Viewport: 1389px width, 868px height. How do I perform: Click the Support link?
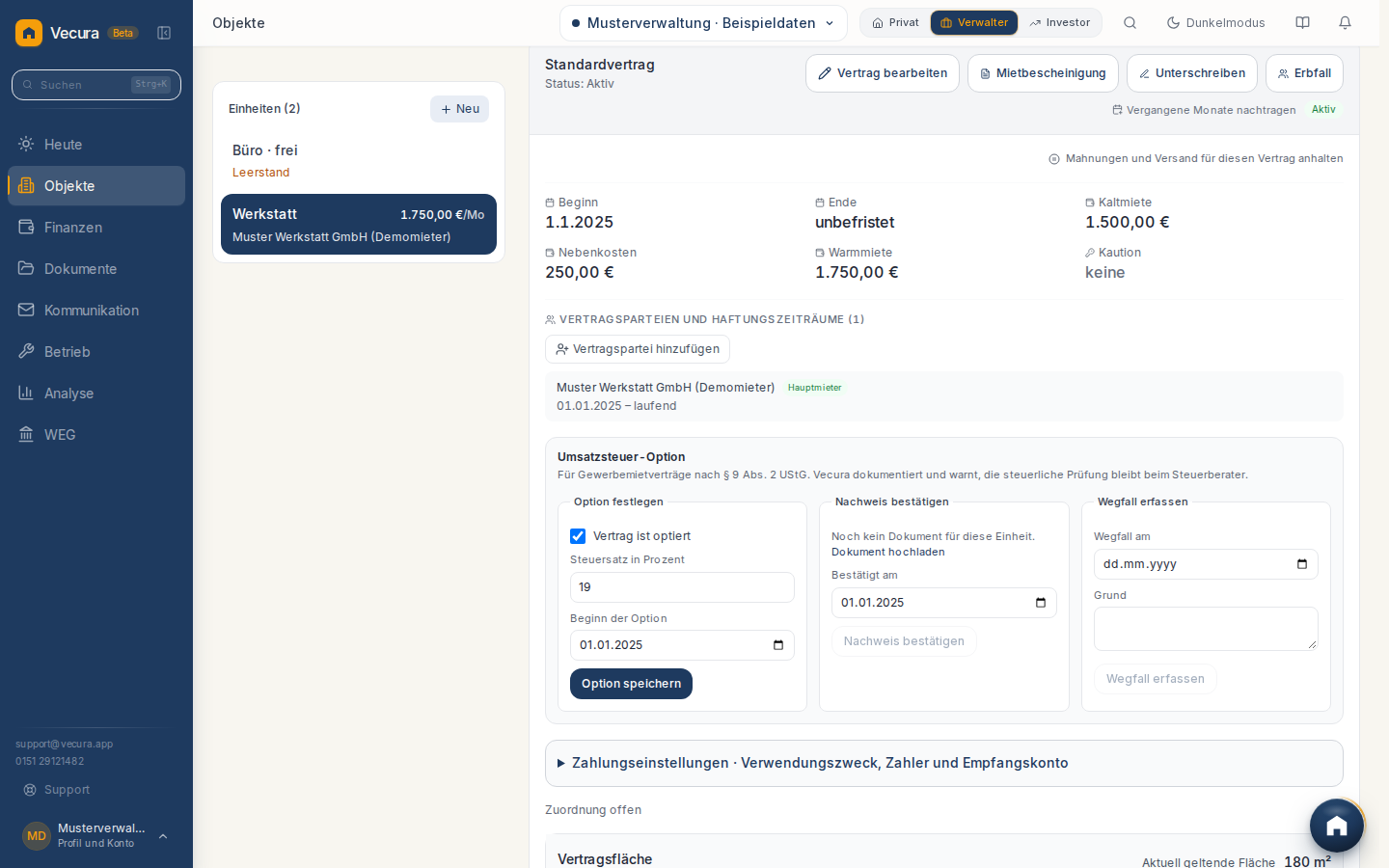57,790
